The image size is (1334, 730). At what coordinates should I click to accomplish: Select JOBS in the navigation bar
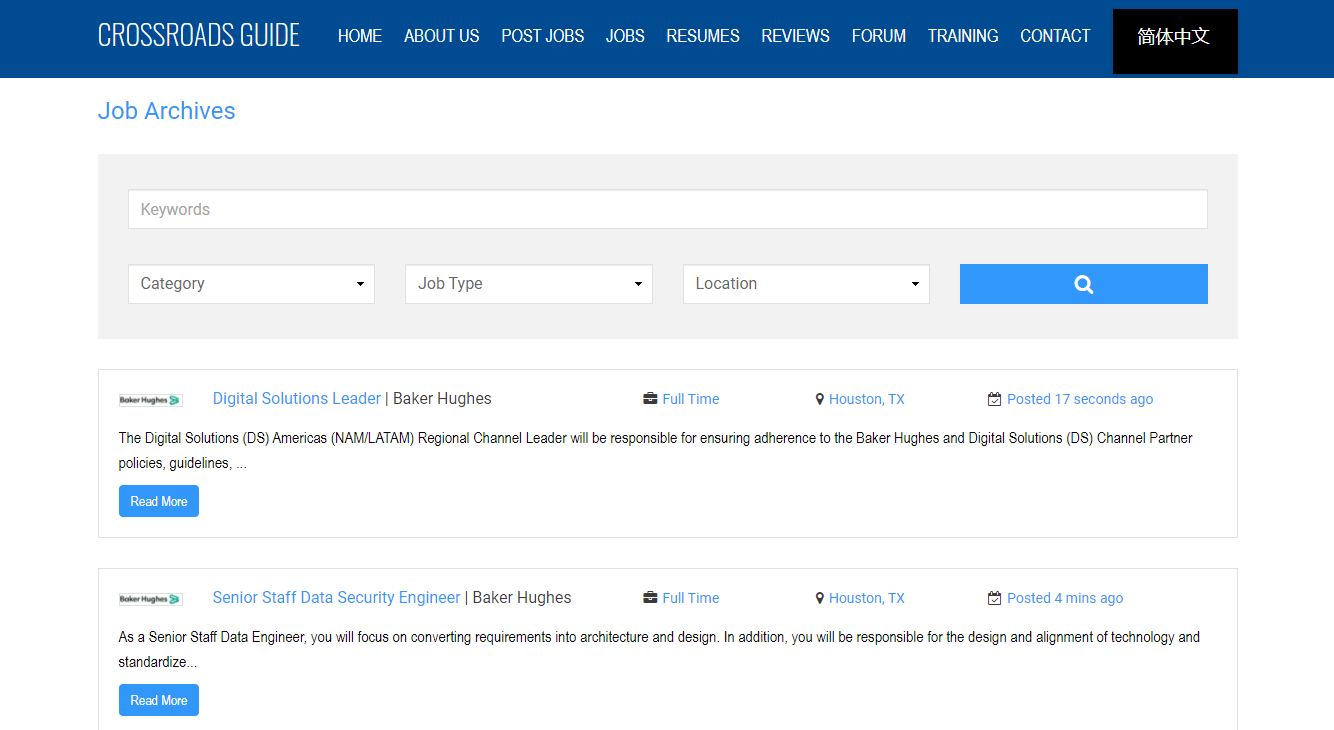point(625,36)
